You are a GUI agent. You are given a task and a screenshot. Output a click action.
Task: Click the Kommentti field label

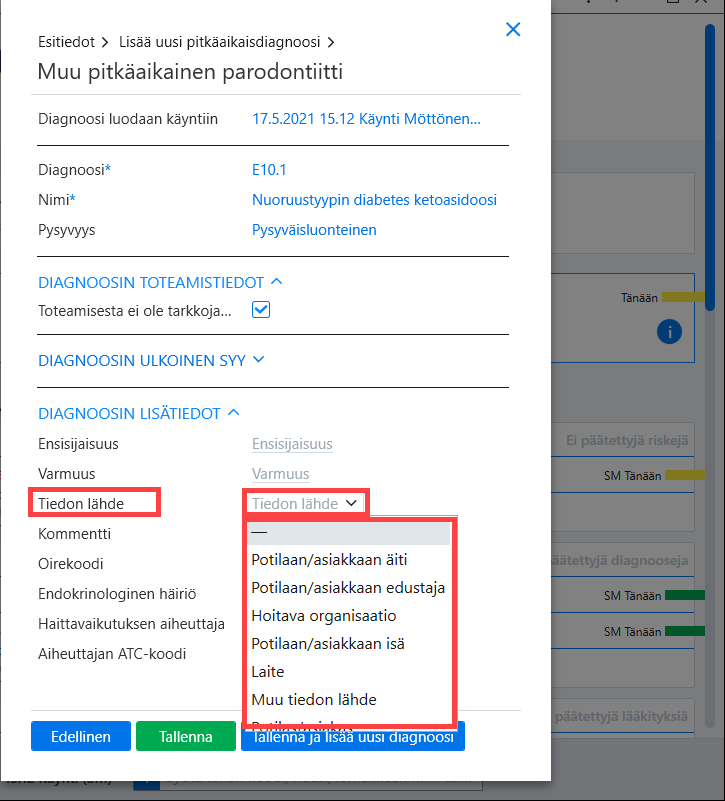coord(75,534)
